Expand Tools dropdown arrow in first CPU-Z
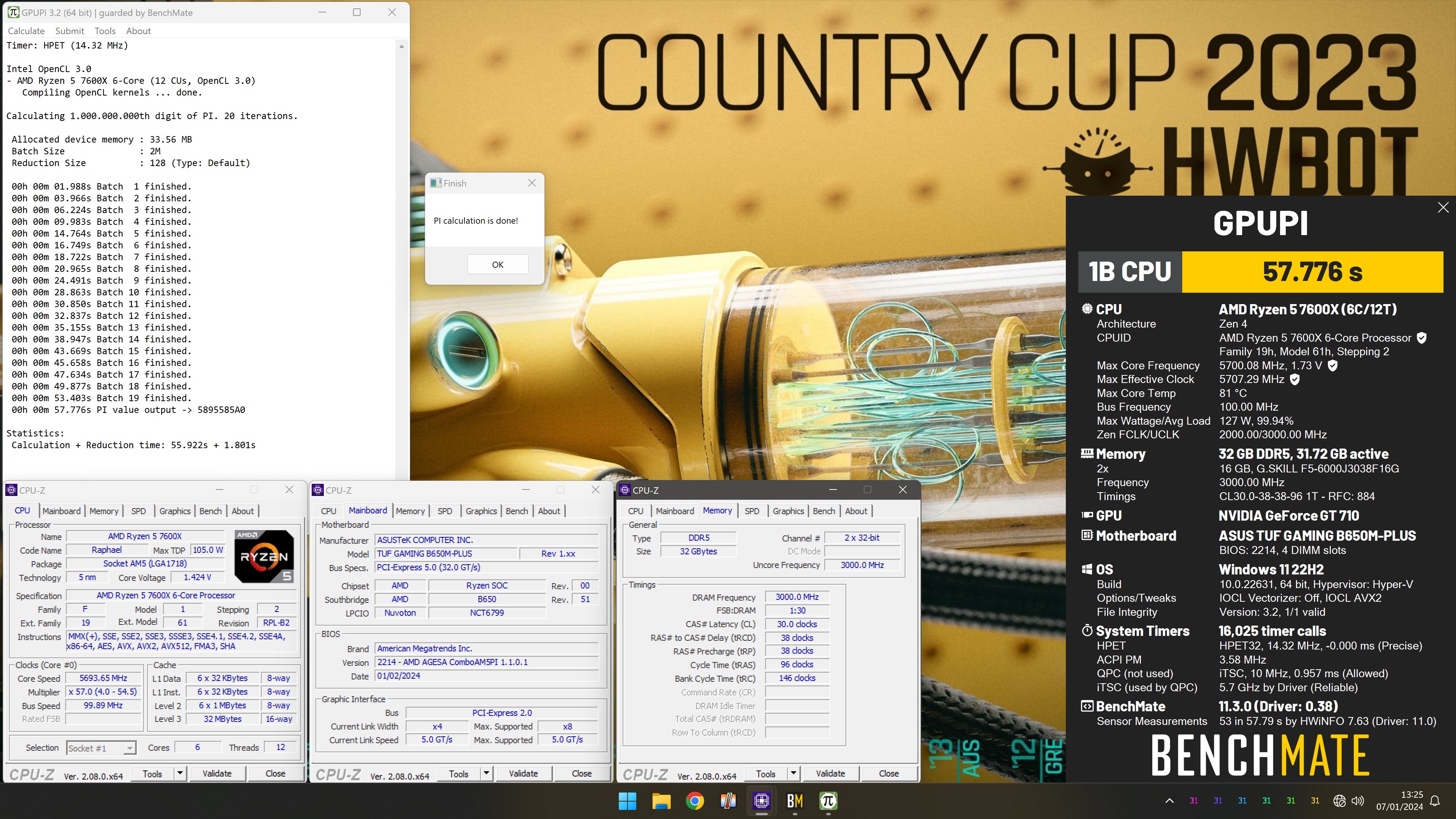Screen dimensions: 1456x819 pos(180,773)
